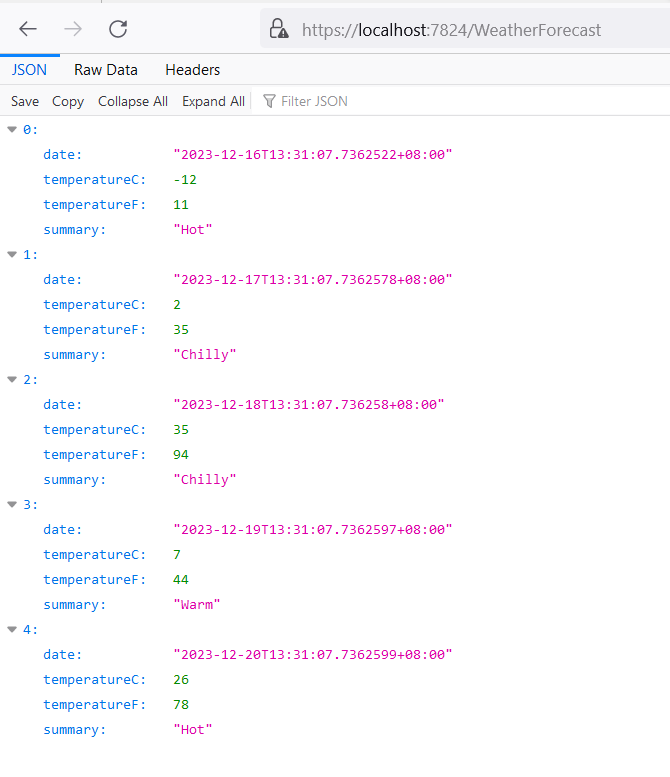
Task: Click the temperatureF key in item 1
Action: (x=95, y=330)
